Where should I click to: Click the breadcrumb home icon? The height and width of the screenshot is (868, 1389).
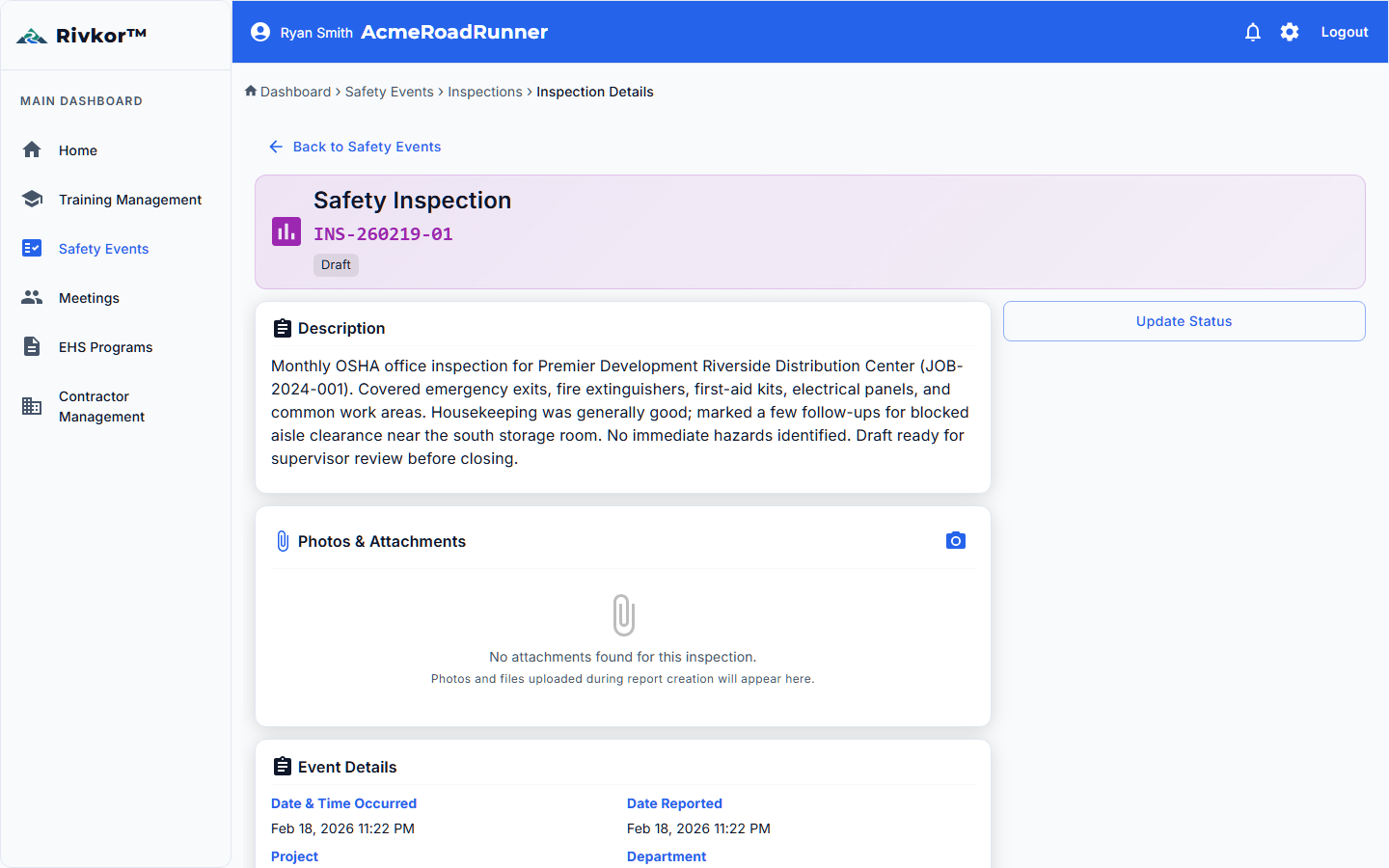[x=251, y=91]
